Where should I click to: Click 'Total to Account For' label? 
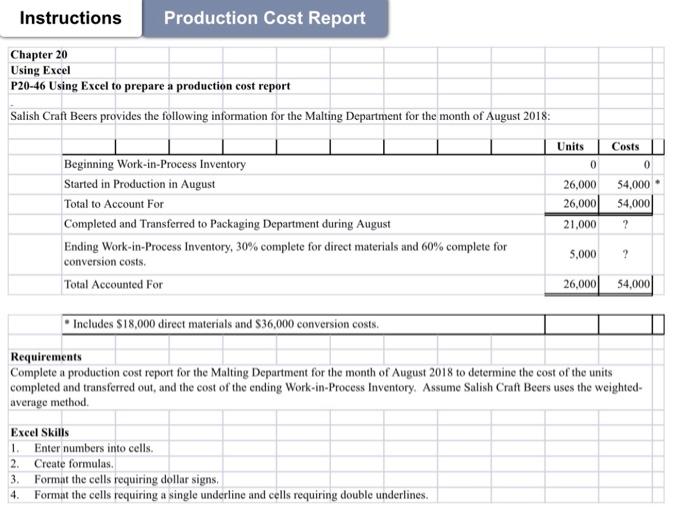tap(114, 204)
